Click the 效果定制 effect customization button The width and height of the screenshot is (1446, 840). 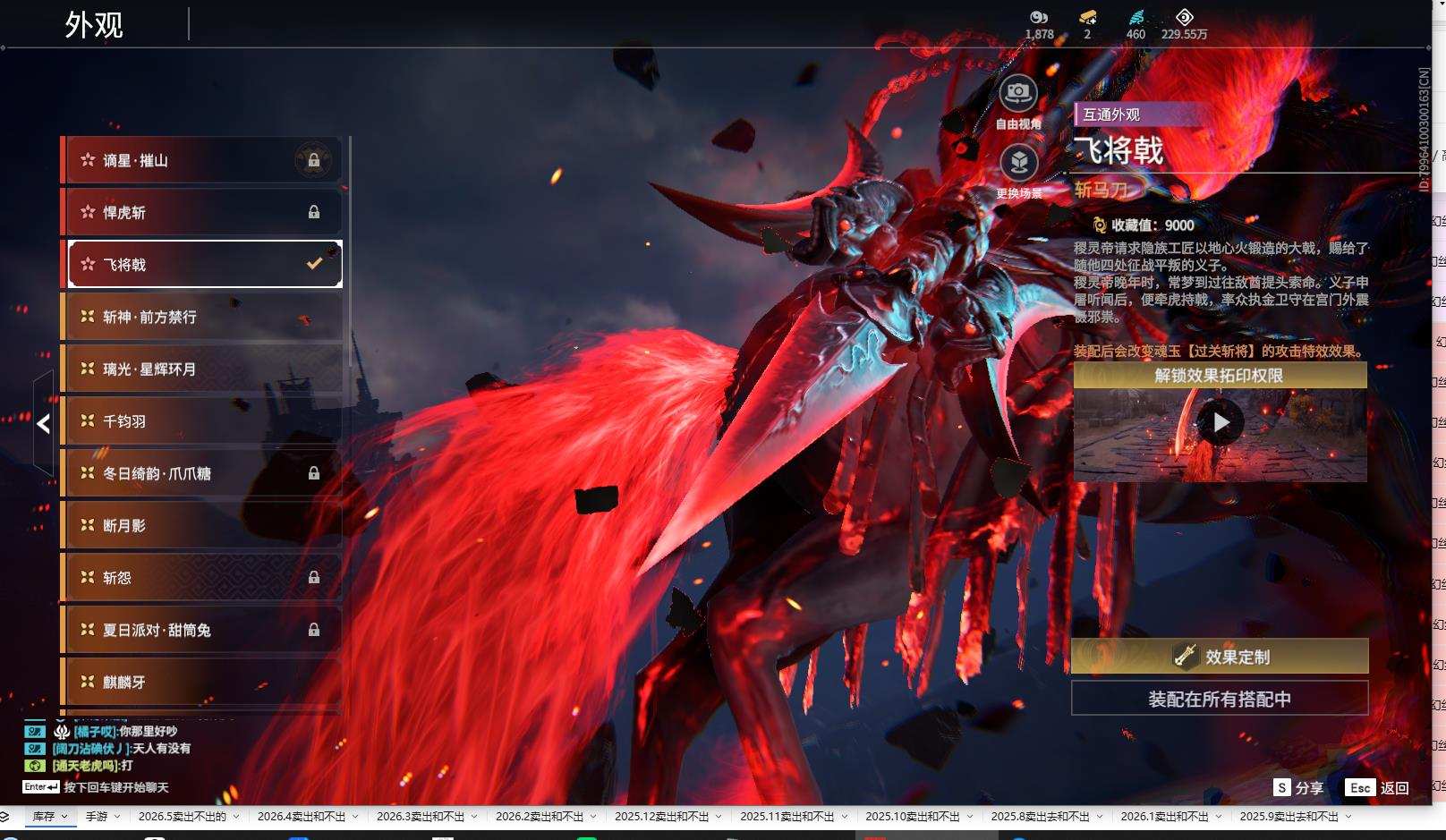point(1220,656)
